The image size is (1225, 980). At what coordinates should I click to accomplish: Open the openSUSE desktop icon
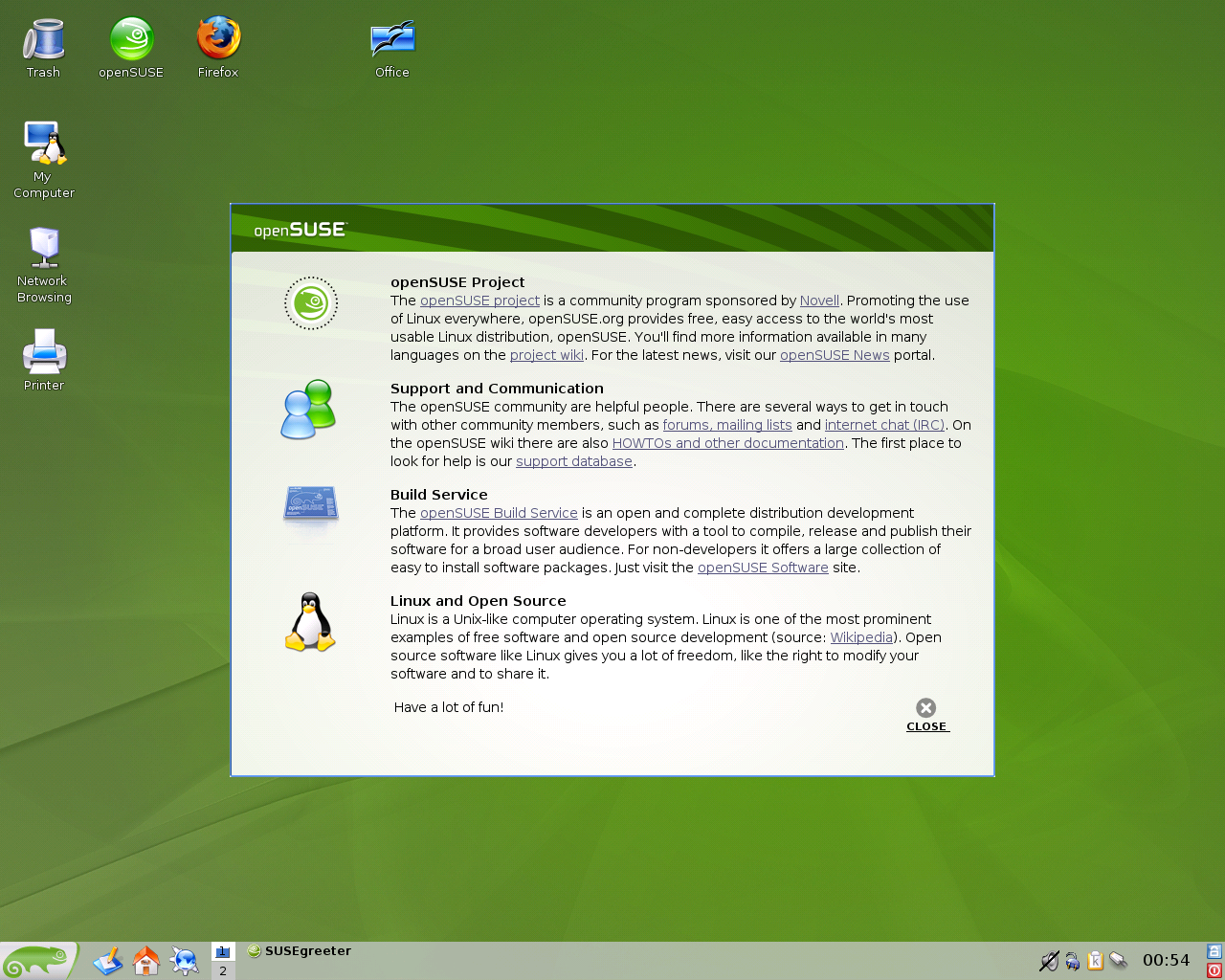pyautogui.click(x=131, y=48)
